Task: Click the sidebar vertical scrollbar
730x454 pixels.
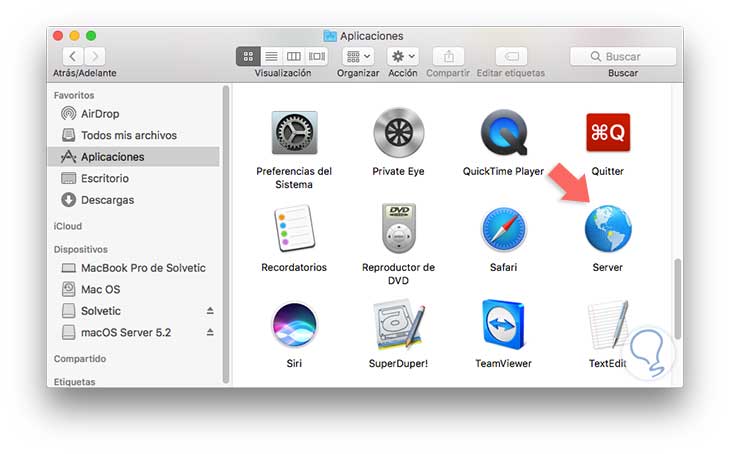Action: point(226,234)
